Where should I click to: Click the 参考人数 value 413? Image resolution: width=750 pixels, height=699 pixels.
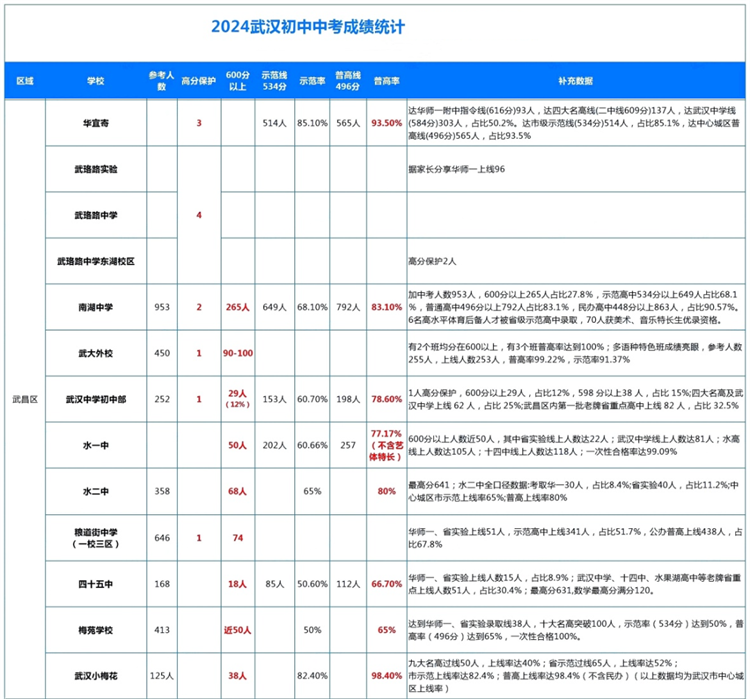pos(162,630)
